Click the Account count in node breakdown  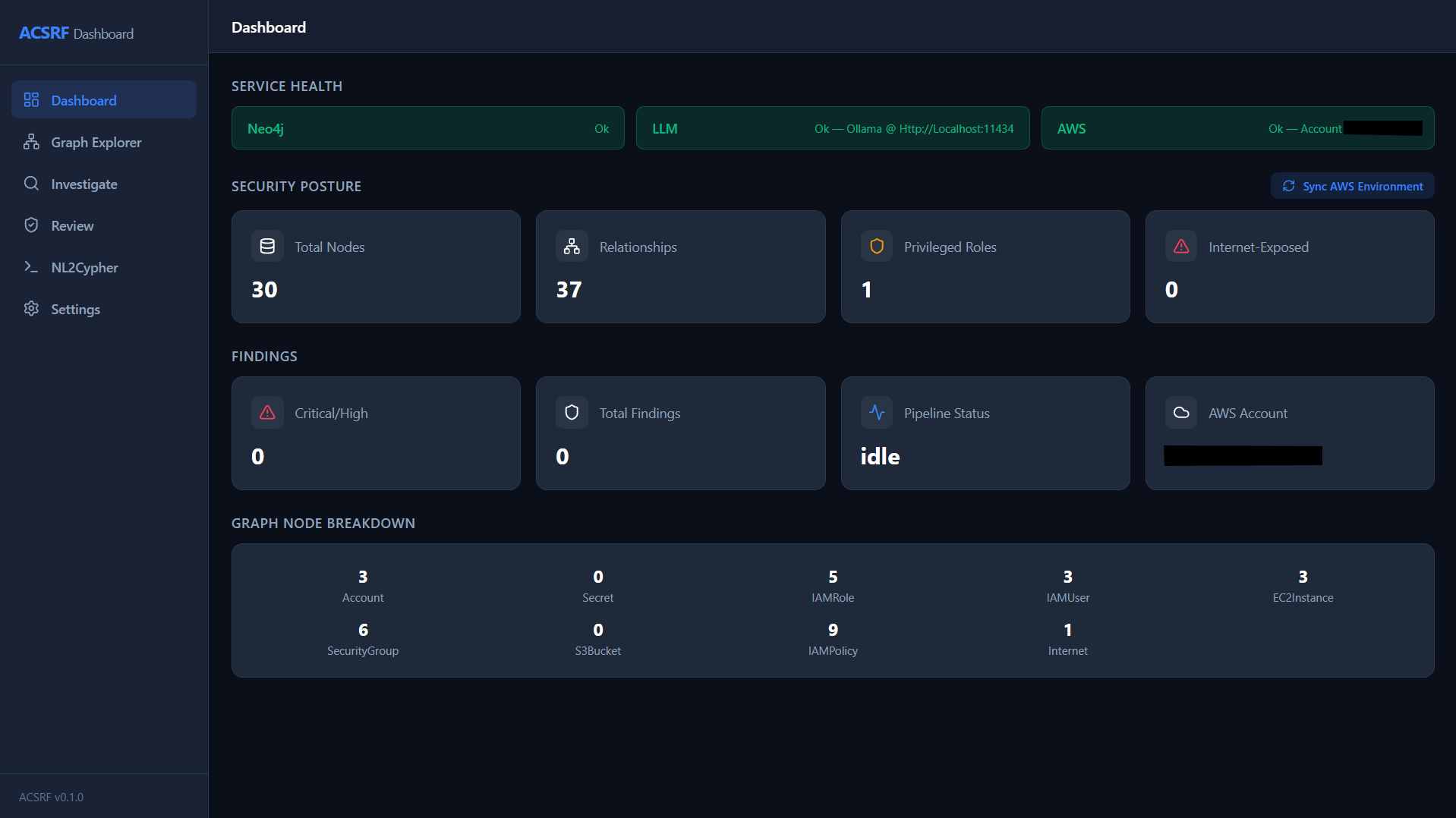tap(363, 577)
